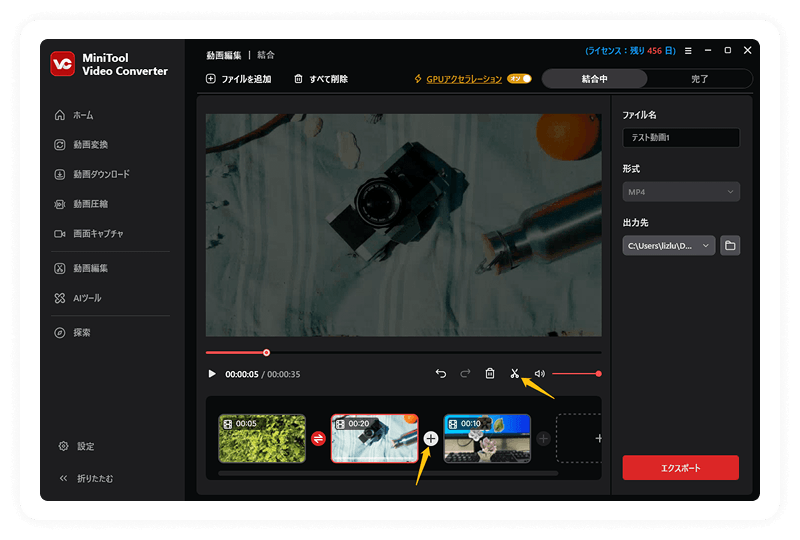800x540 pixels.
Task: Click the volume slider handle
Action: [x=598, y=374]
